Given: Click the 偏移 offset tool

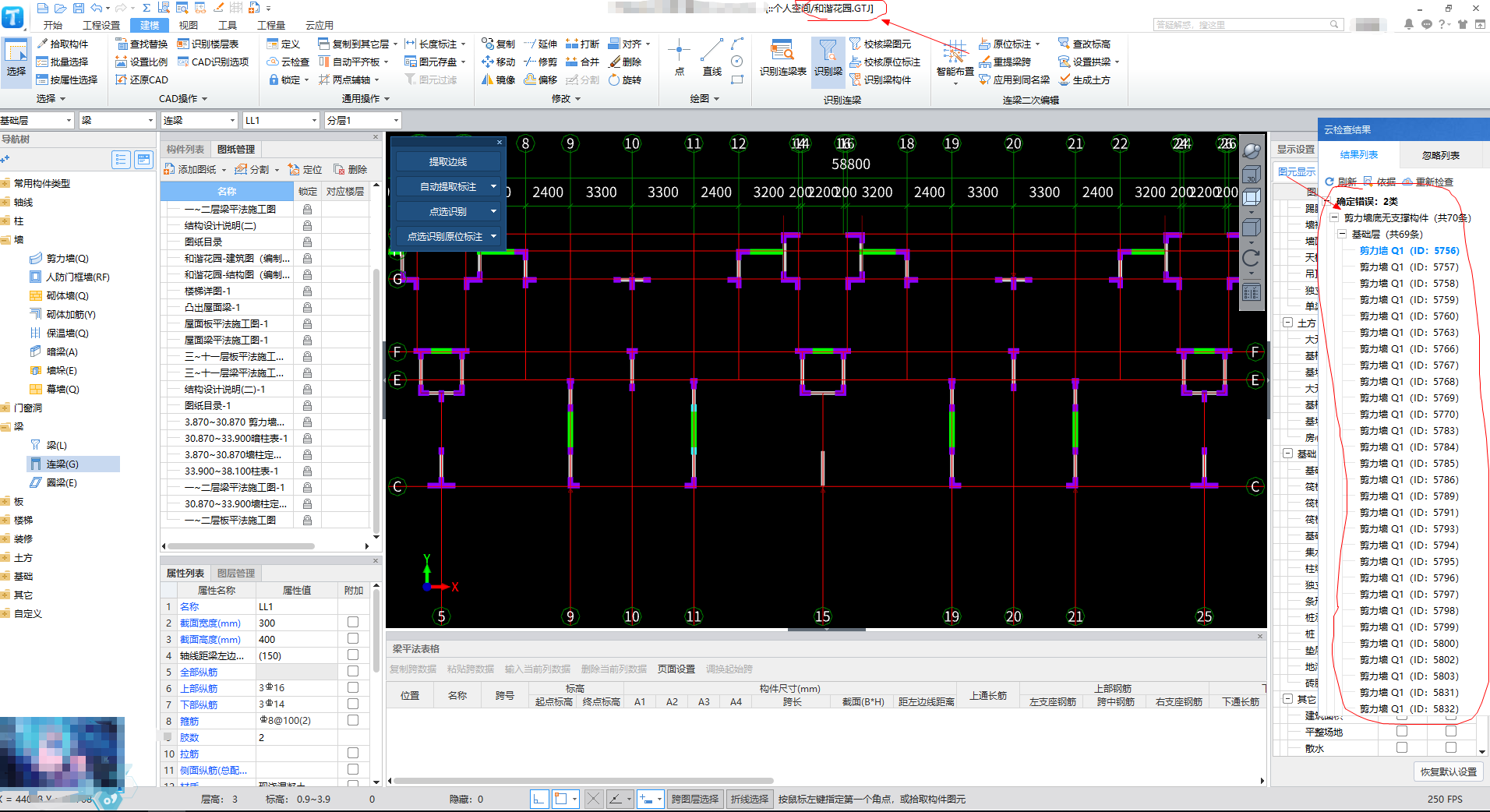Looking at the screenshot, I should [540, 79].
